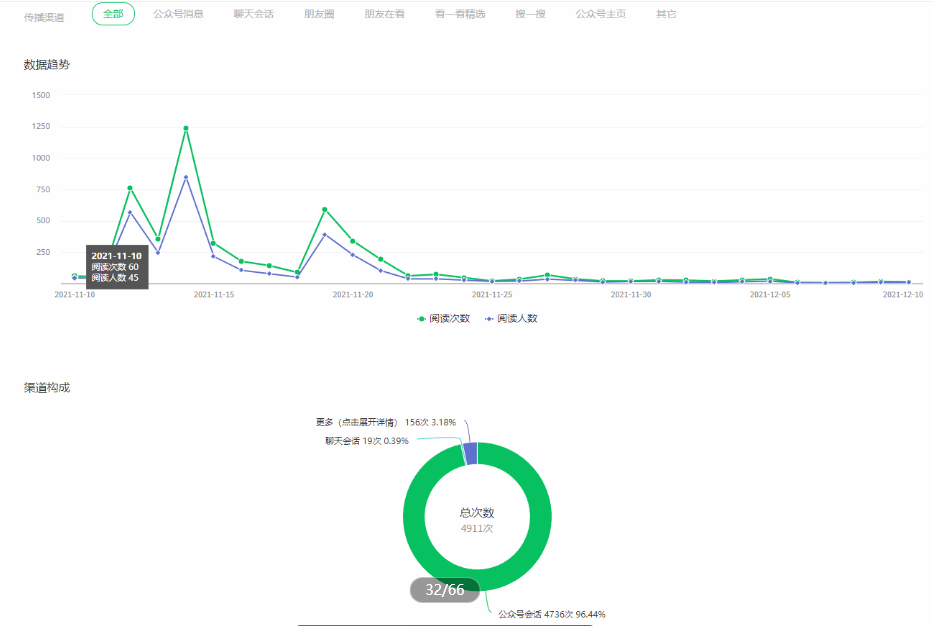Viewport: 932px width, 626px height.
Task: Click the 2021-11-30 x-axis date label
Action: coord(631,294)
